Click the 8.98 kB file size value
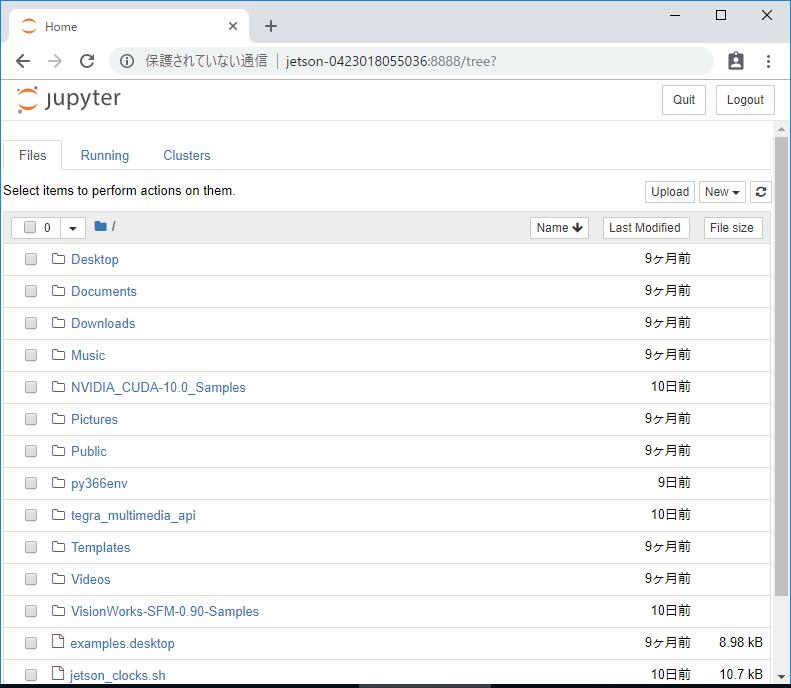This screenshot has height=688, width=791. point(741,643)
